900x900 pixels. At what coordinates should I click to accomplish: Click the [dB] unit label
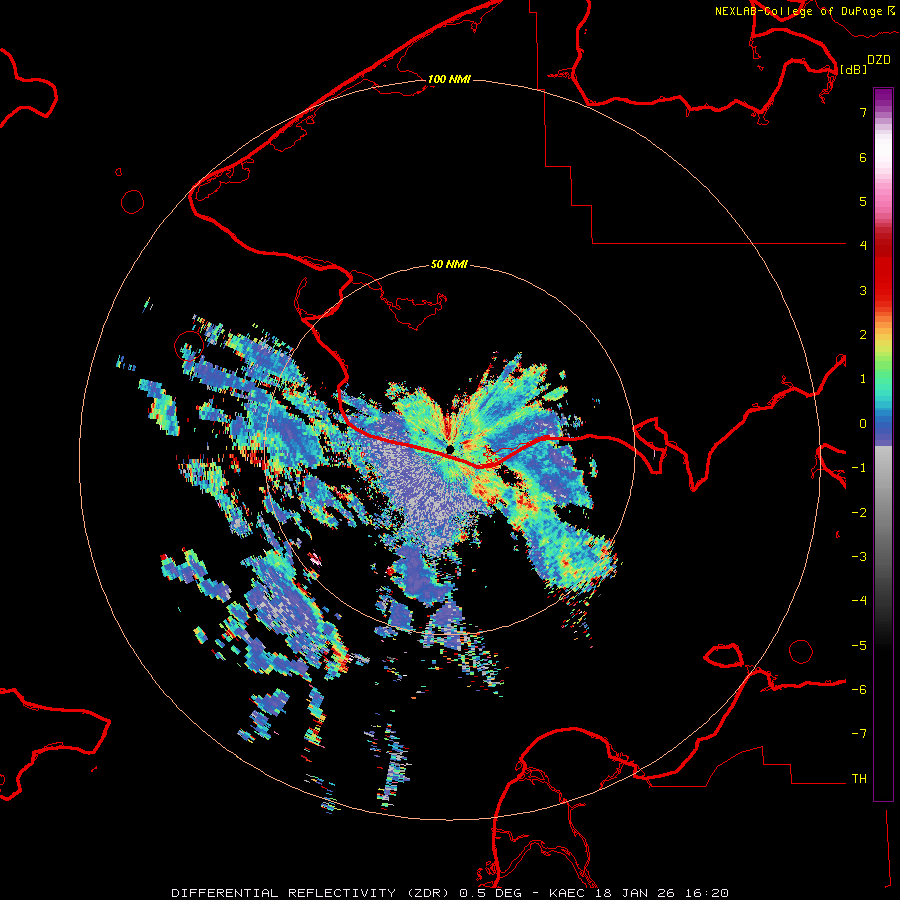click(854, 69)
